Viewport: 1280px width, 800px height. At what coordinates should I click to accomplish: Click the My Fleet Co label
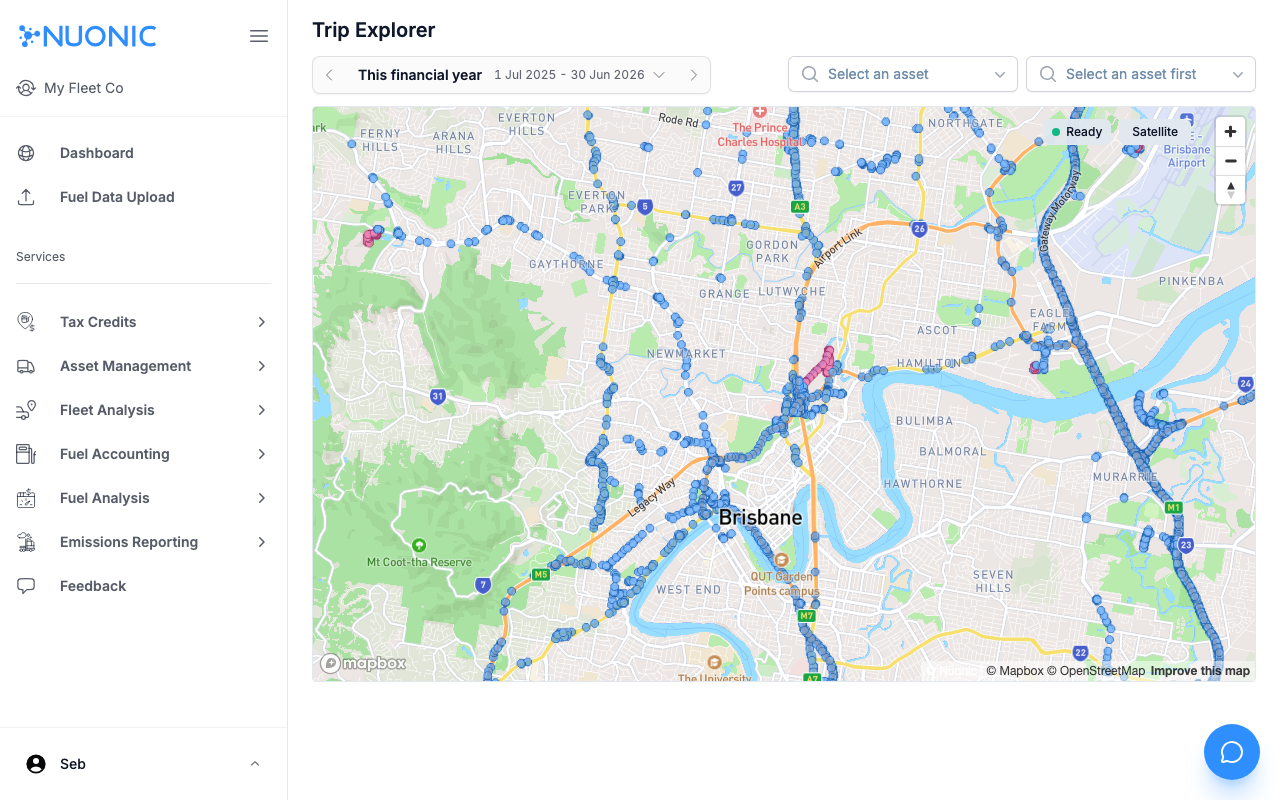pyautogui.click(x=84, y=88)
